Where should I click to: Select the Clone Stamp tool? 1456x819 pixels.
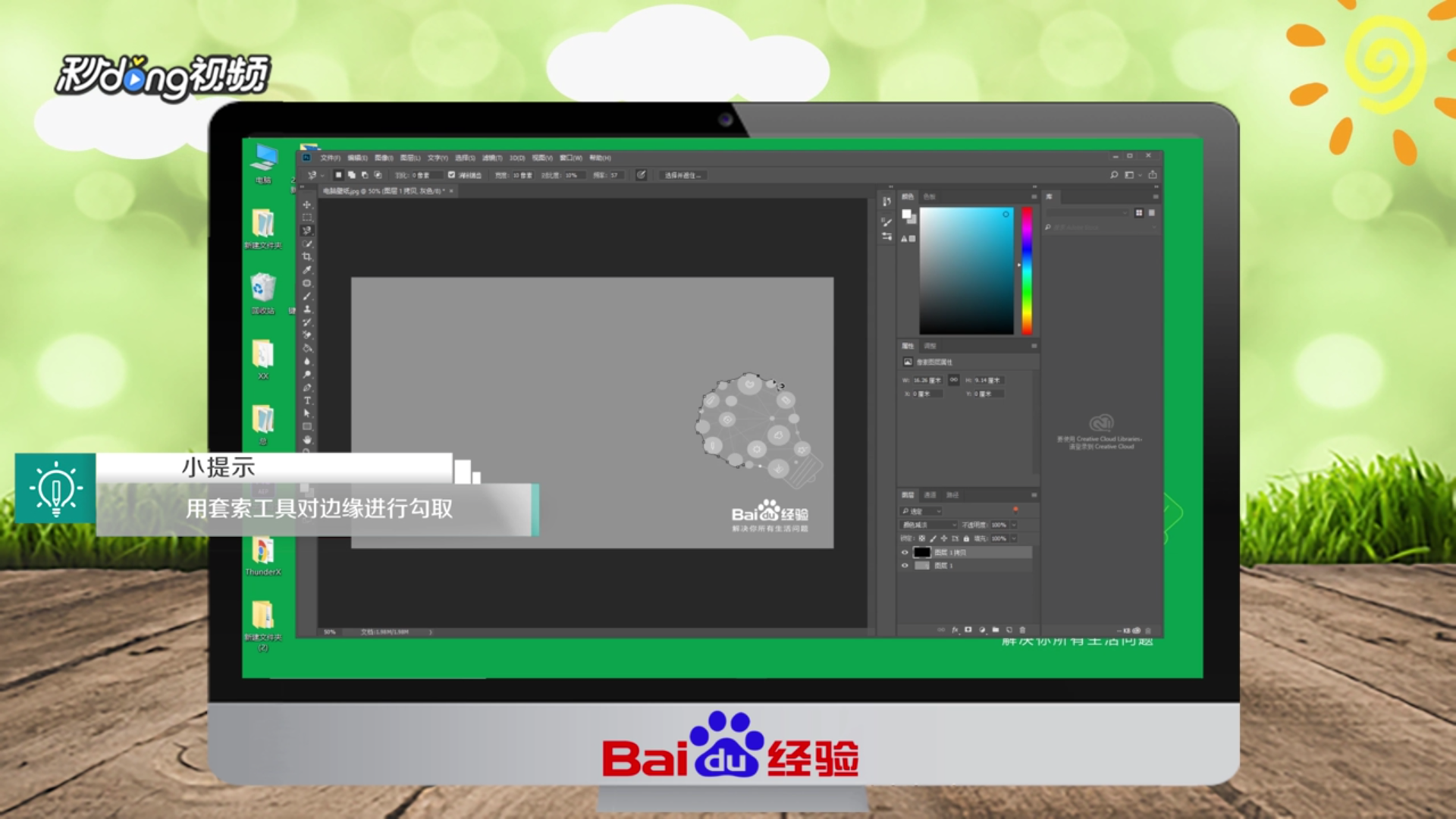[x=307, y=309]
